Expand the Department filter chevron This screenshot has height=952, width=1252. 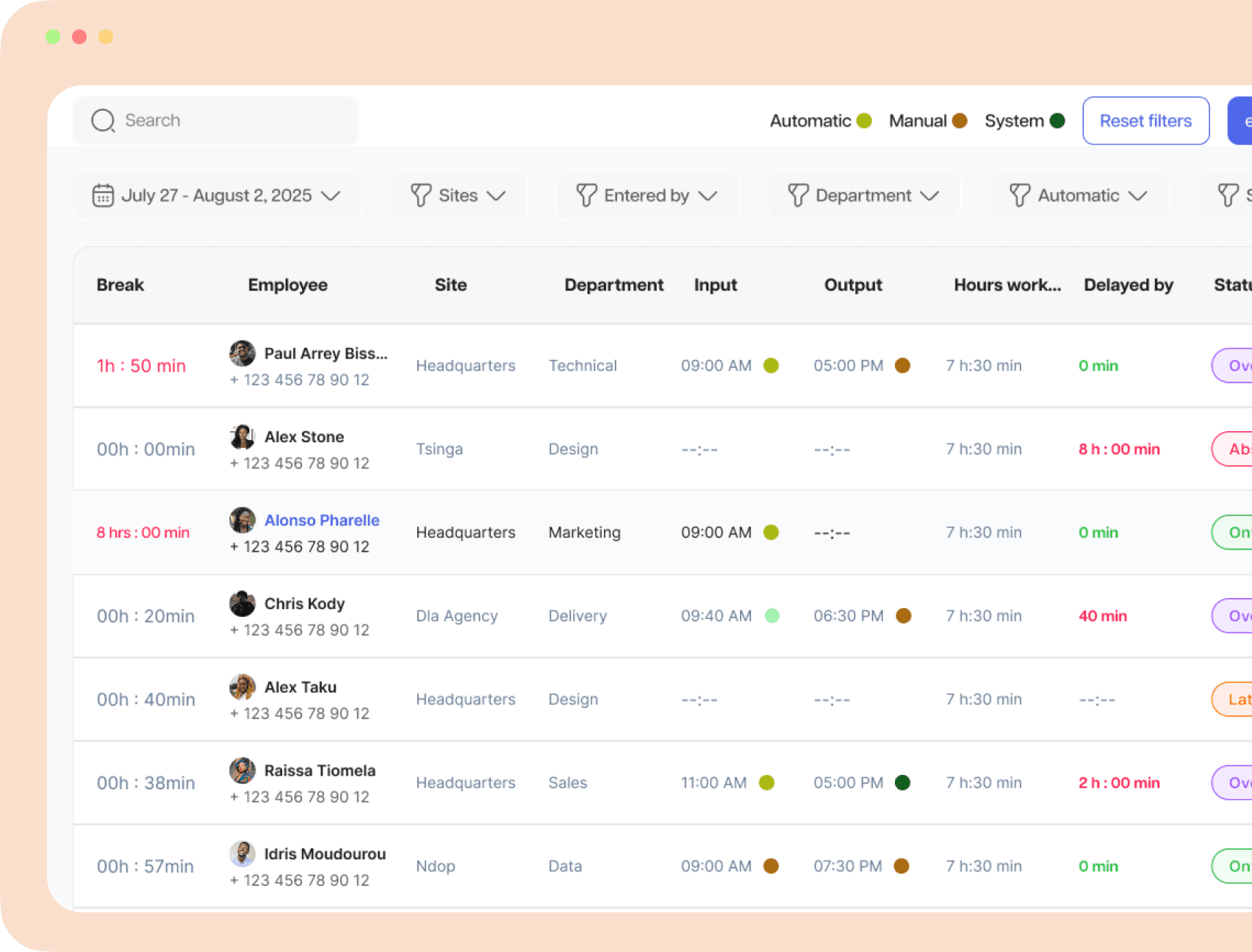[929, 195]
